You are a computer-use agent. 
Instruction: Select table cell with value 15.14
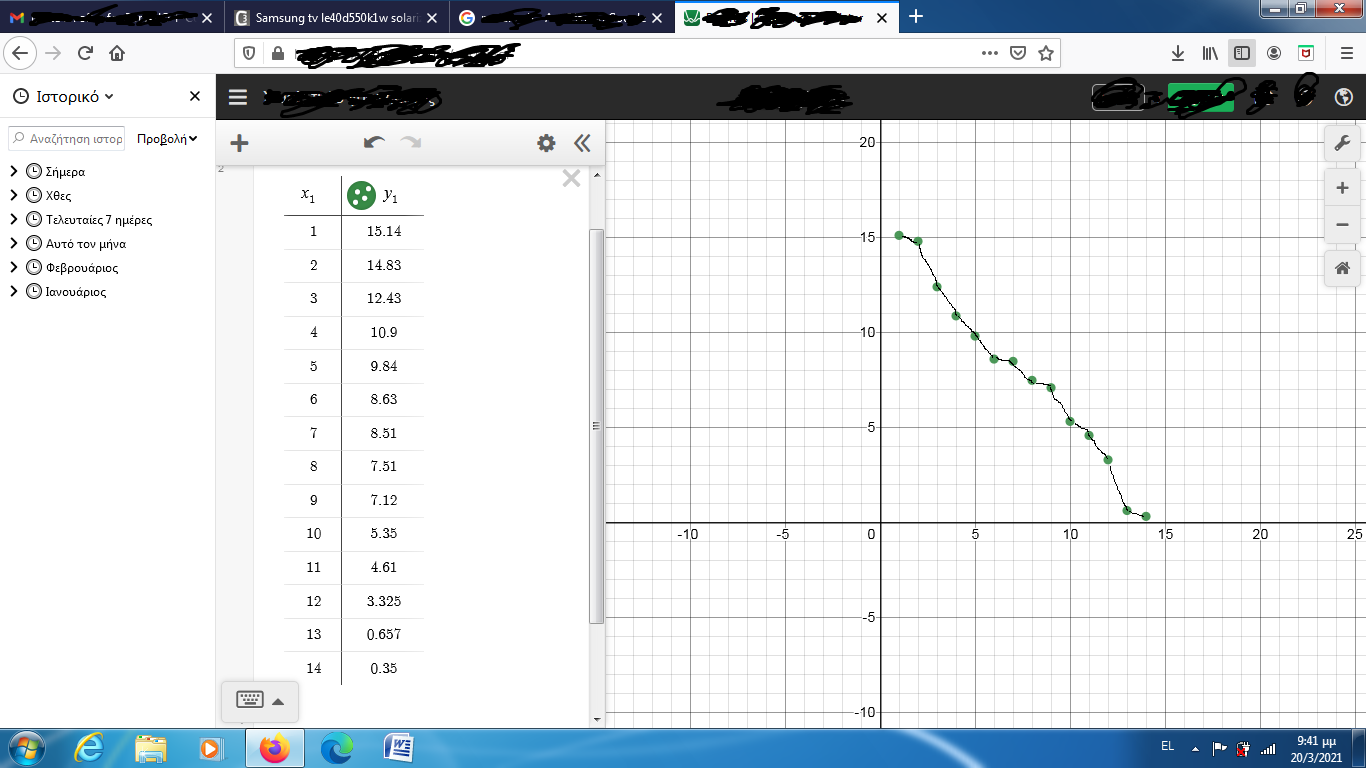click(x=383, y=232)
